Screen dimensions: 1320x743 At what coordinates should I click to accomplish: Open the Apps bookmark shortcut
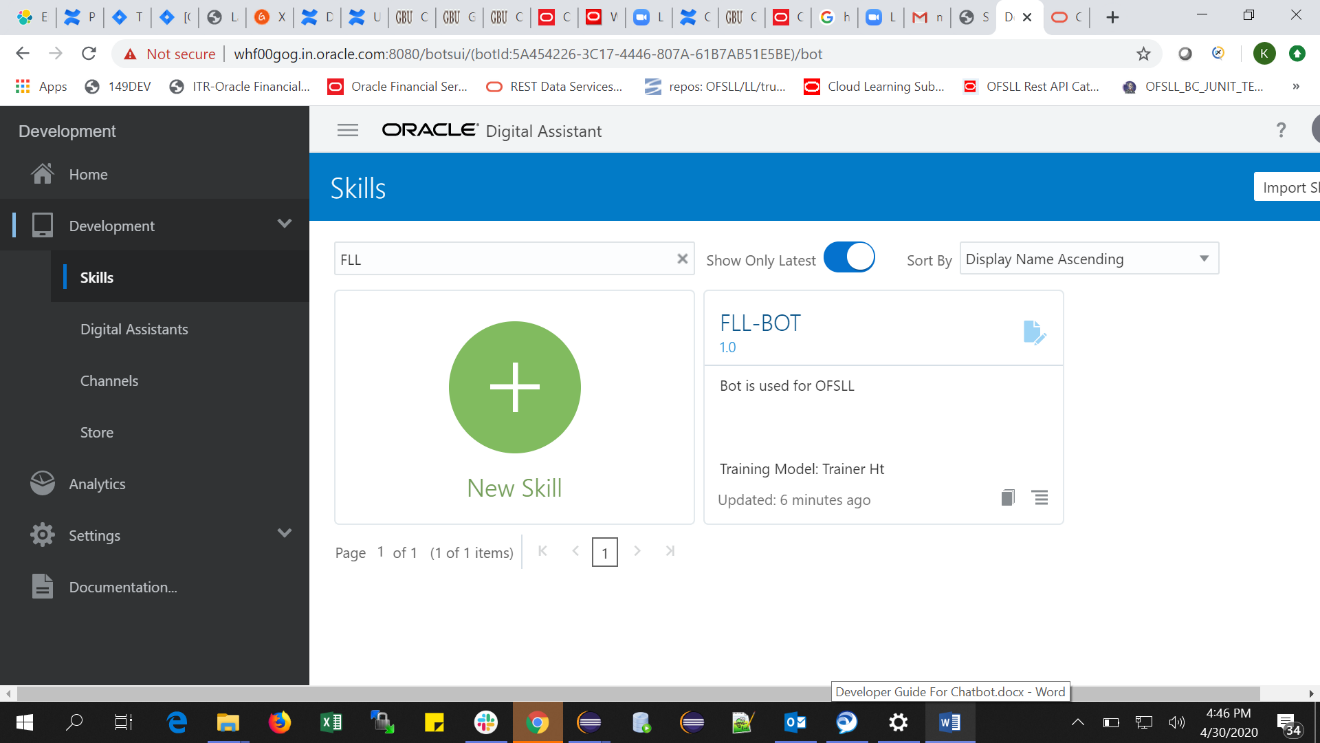41,87
